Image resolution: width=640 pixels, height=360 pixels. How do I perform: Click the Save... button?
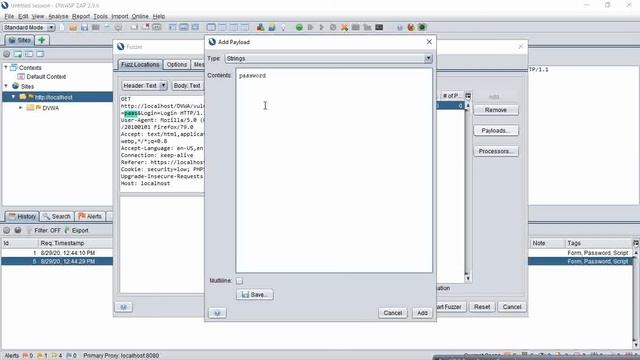pyautogui.click(x=255, y=295)
